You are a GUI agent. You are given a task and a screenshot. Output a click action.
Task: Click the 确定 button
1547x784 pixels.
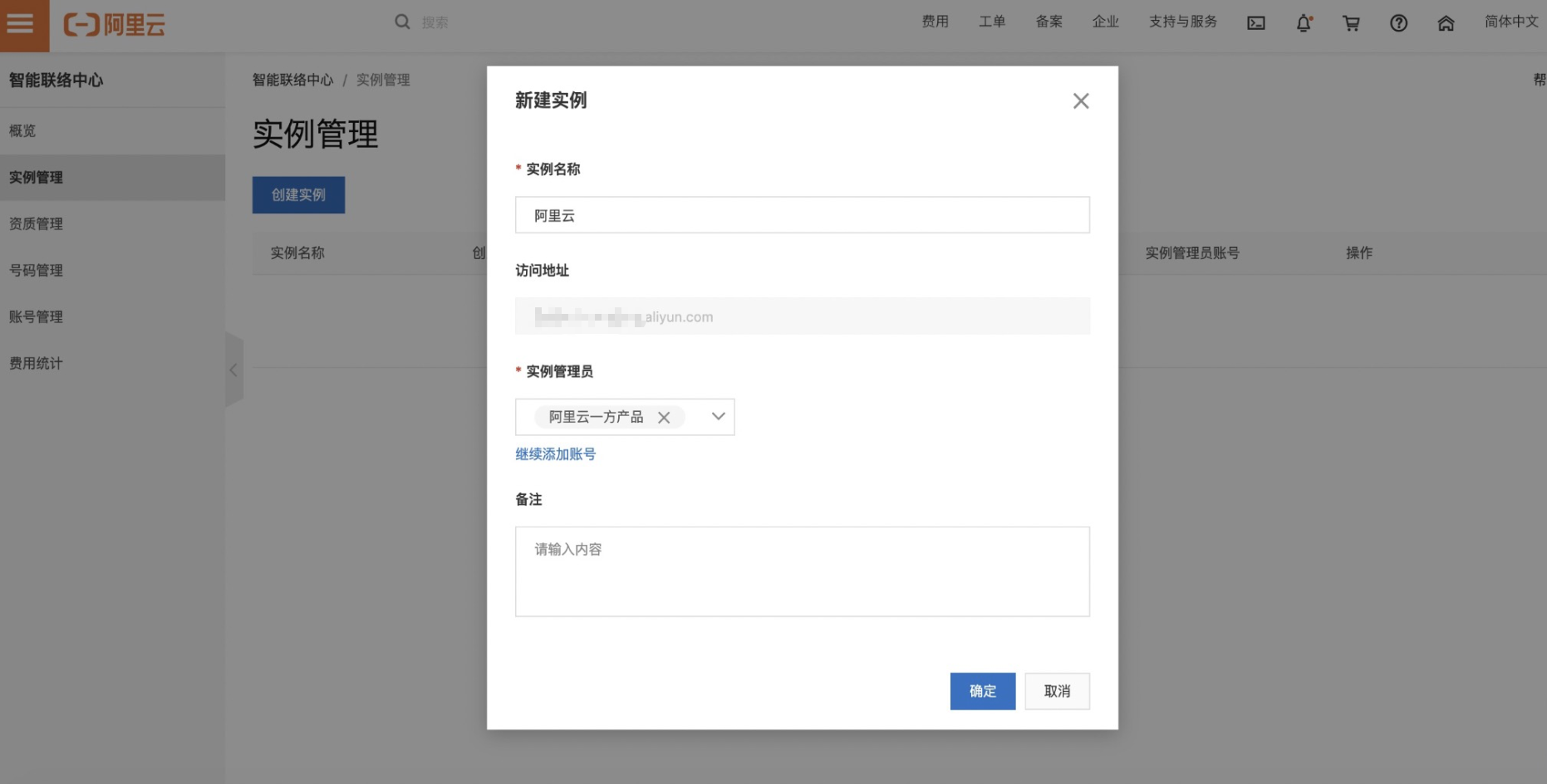tap(982, 691)
